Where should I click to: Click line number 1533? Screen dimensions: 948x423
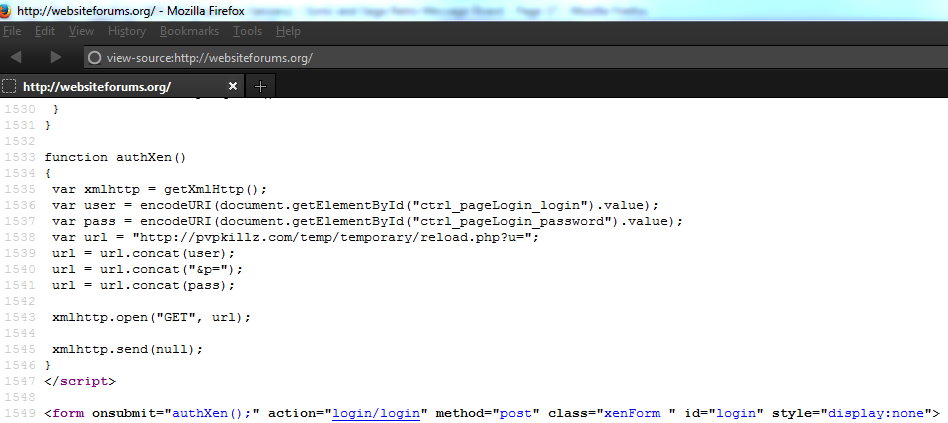[x=21, y=157]
